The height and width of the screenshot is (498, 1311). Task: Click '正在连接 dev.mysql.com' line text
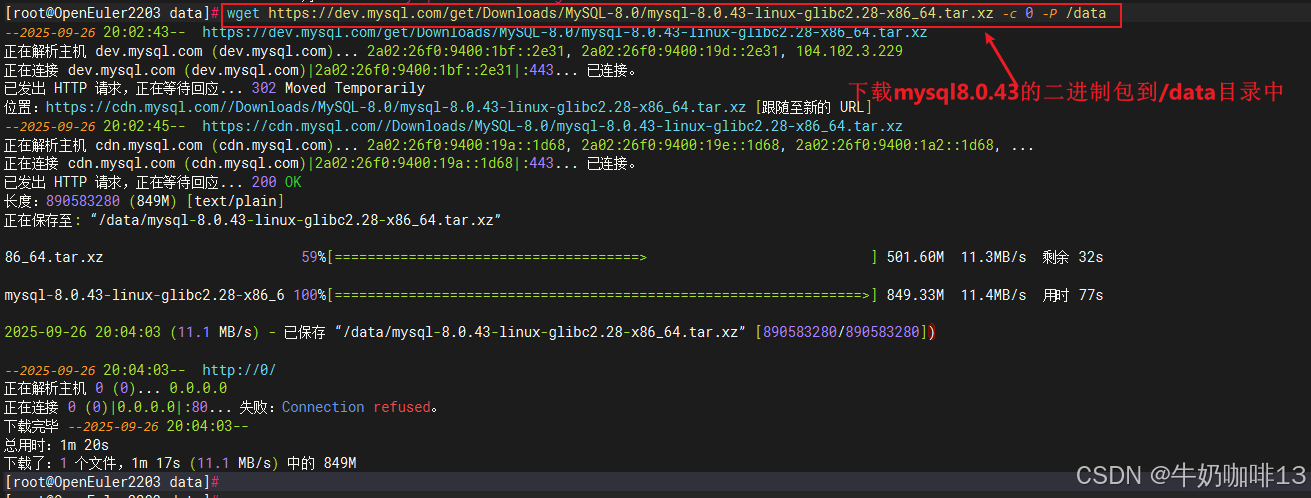(320, 70)
